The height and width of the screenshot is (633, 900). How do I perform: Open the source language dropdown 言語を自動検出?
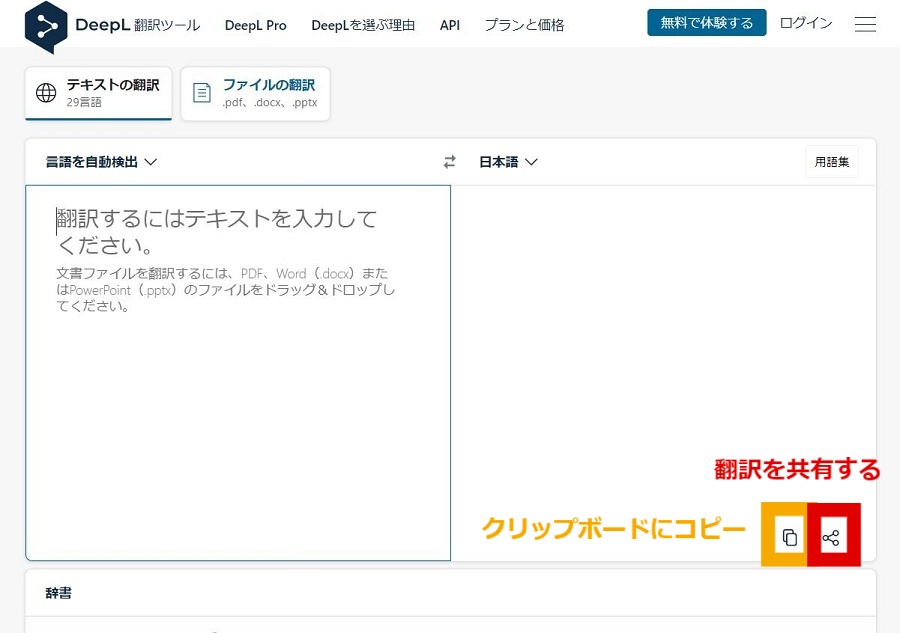(x=101, y=162)
